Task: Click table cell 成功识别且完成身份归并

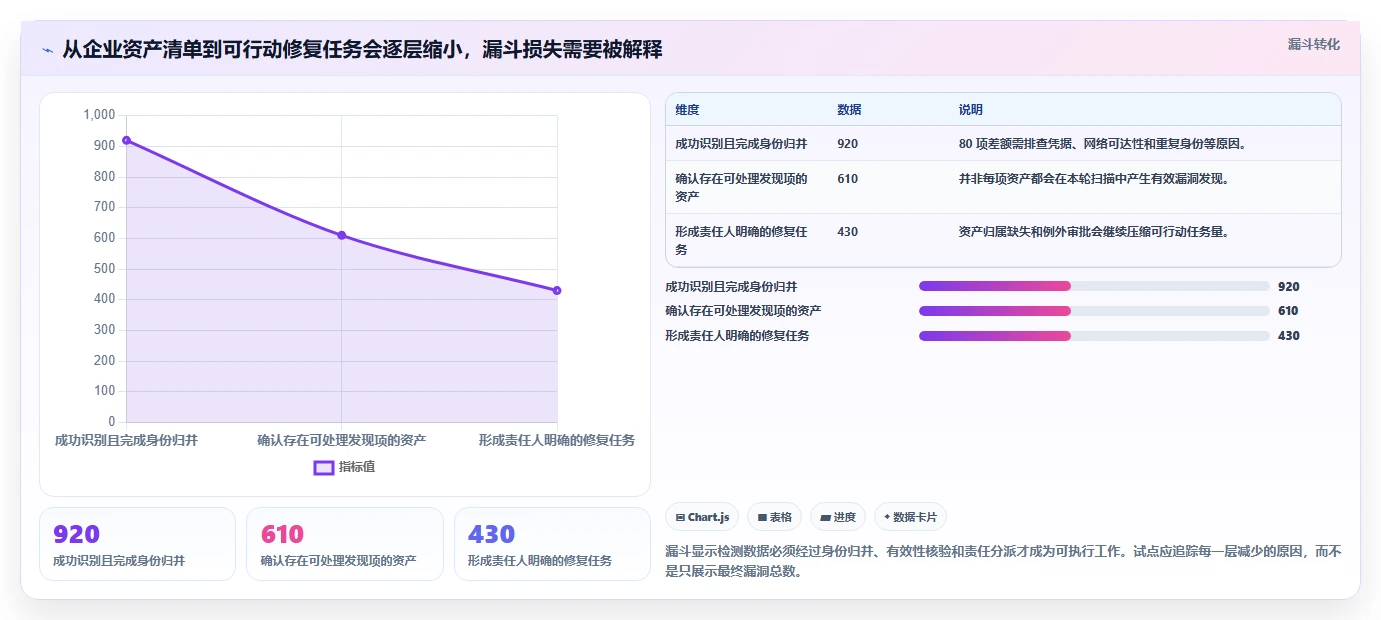Action: point(741,144)
